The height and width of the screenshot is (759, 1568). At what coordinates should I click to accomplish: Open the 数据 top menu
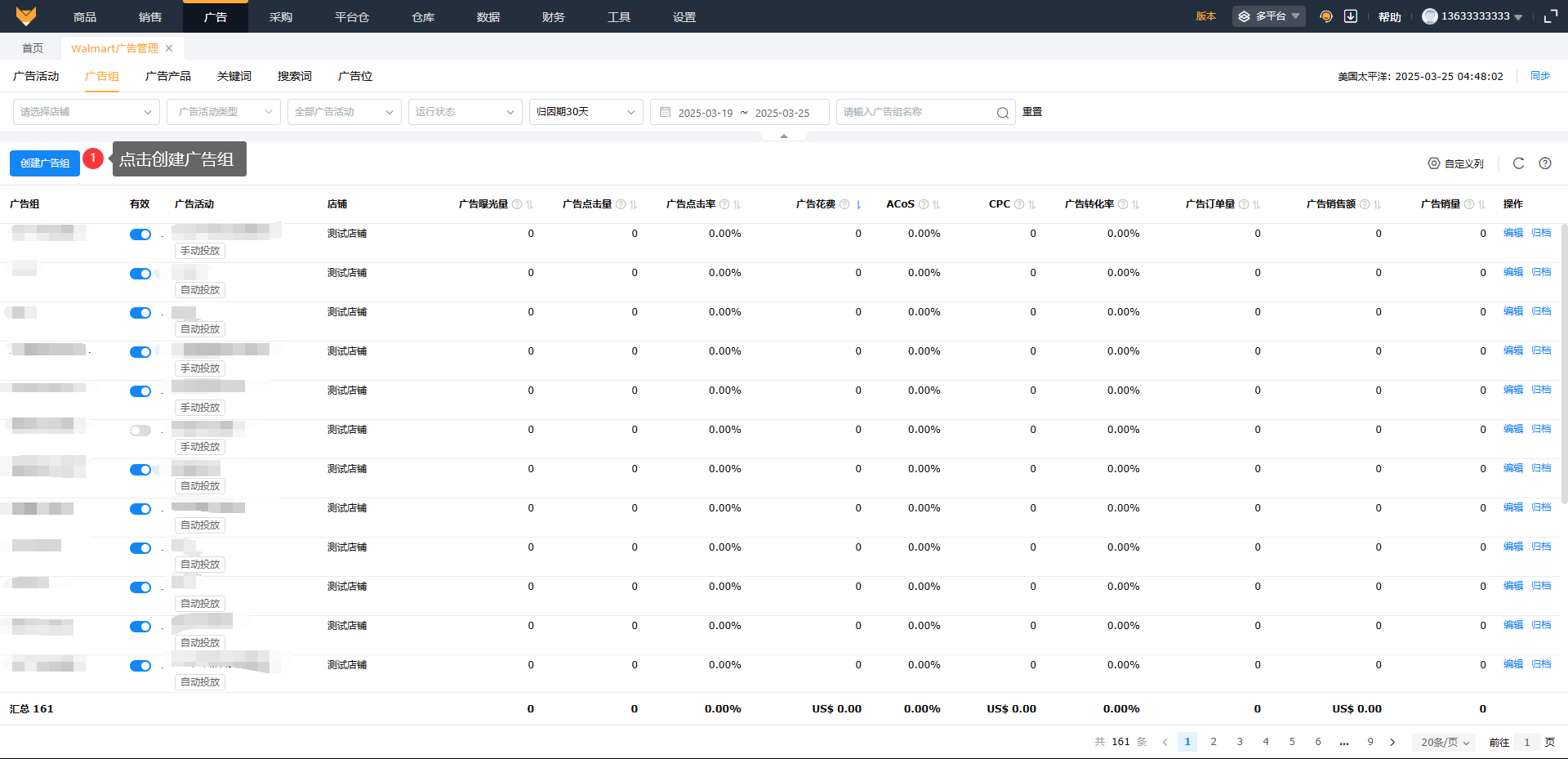(488, 16)
